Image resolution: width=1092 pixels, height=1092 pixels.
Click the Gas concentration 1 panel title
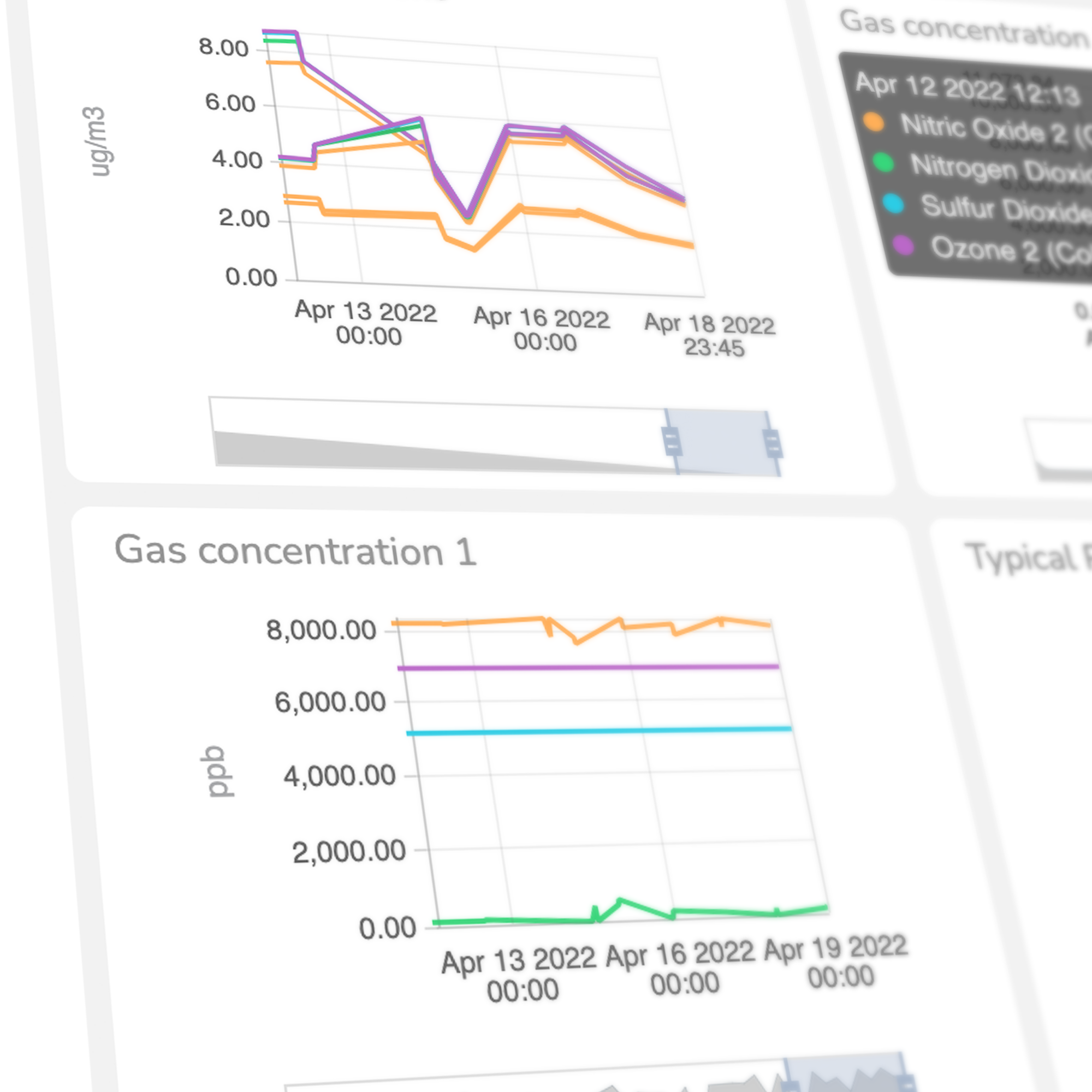point(295,550)
